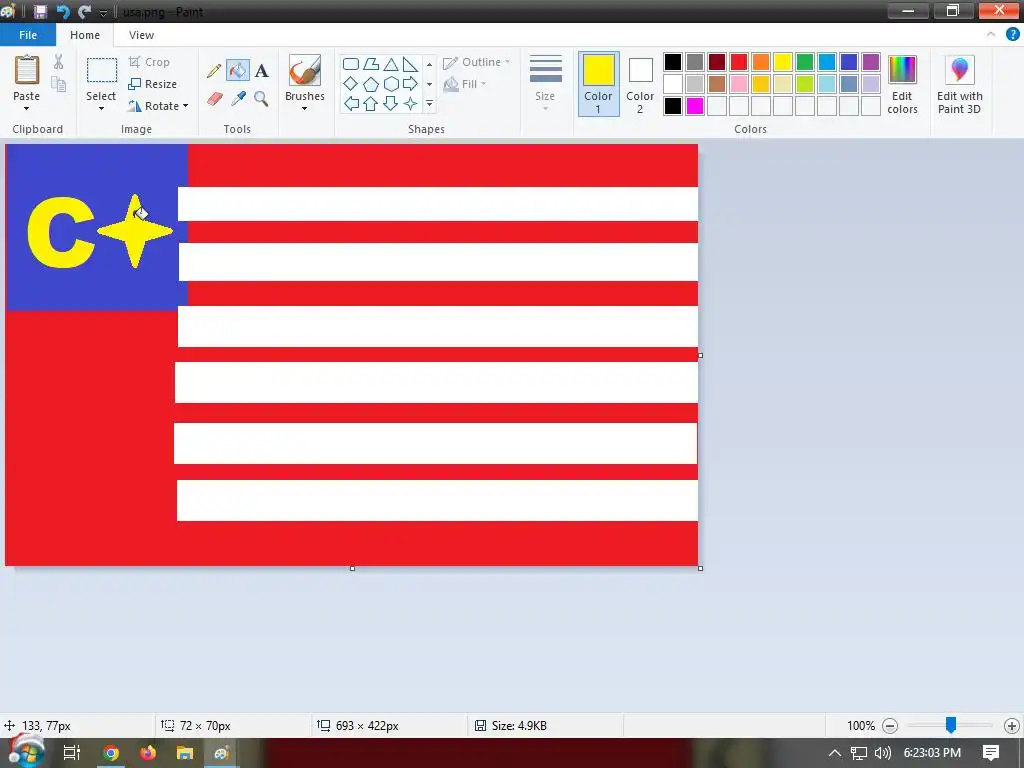This screenshot has width=1024, height=768.
Task: Click the Copy icon in Clipboard
Action: 59,84
